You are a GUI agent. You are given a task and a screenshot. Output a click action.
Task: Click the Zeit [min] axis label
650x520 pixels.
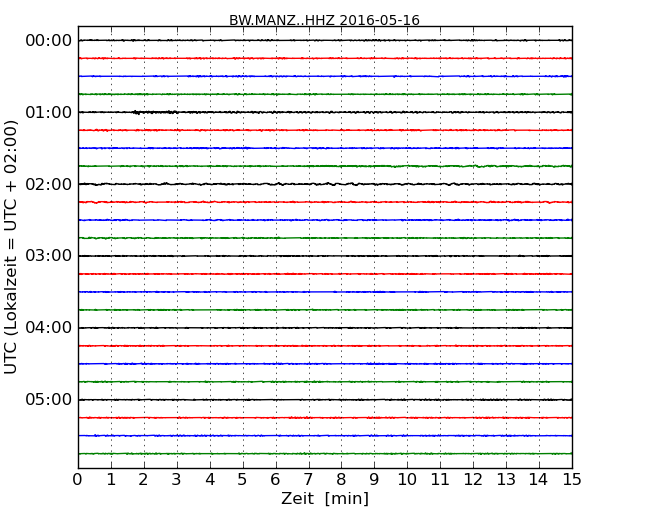(x=325, y=498)
